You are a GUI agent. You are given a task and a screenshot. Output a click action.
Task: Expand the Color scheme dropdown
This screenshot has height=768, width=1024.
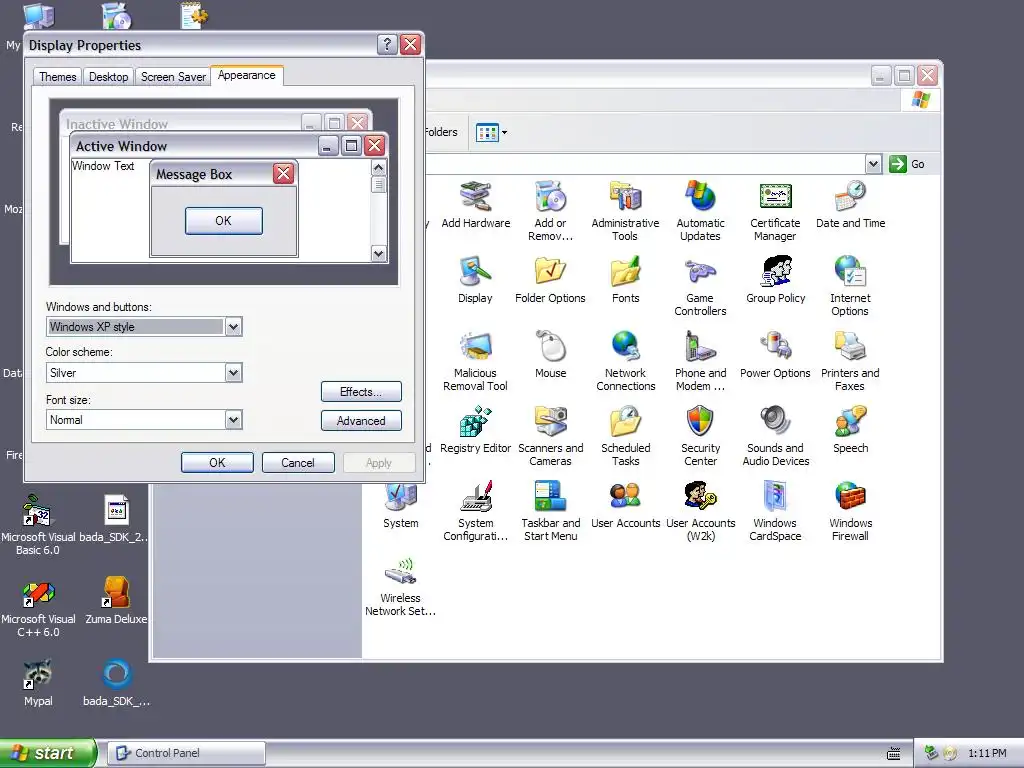(233, 373)
